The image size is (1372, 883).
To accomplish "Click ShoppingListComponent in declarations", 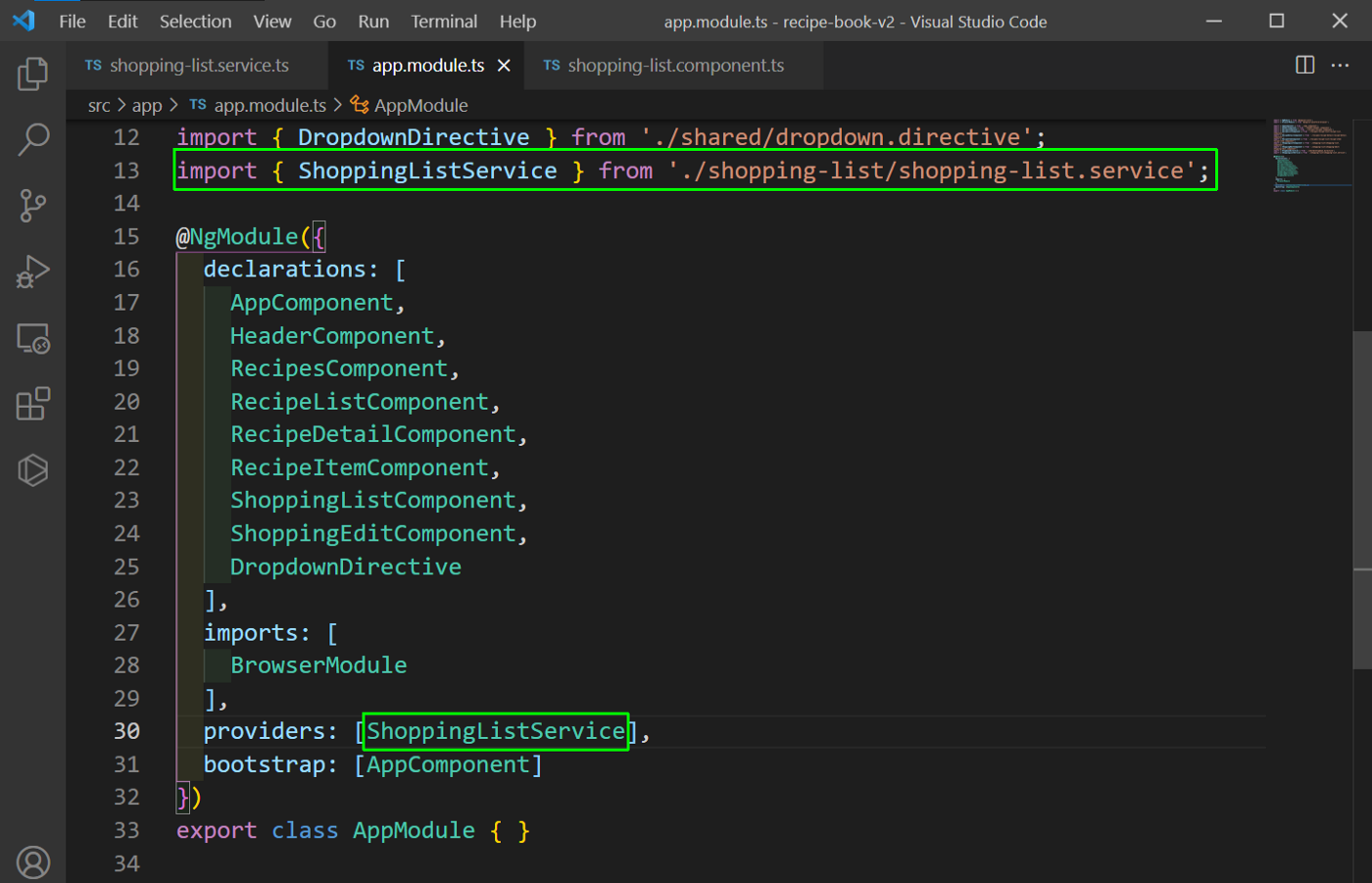I will [373, 500].
